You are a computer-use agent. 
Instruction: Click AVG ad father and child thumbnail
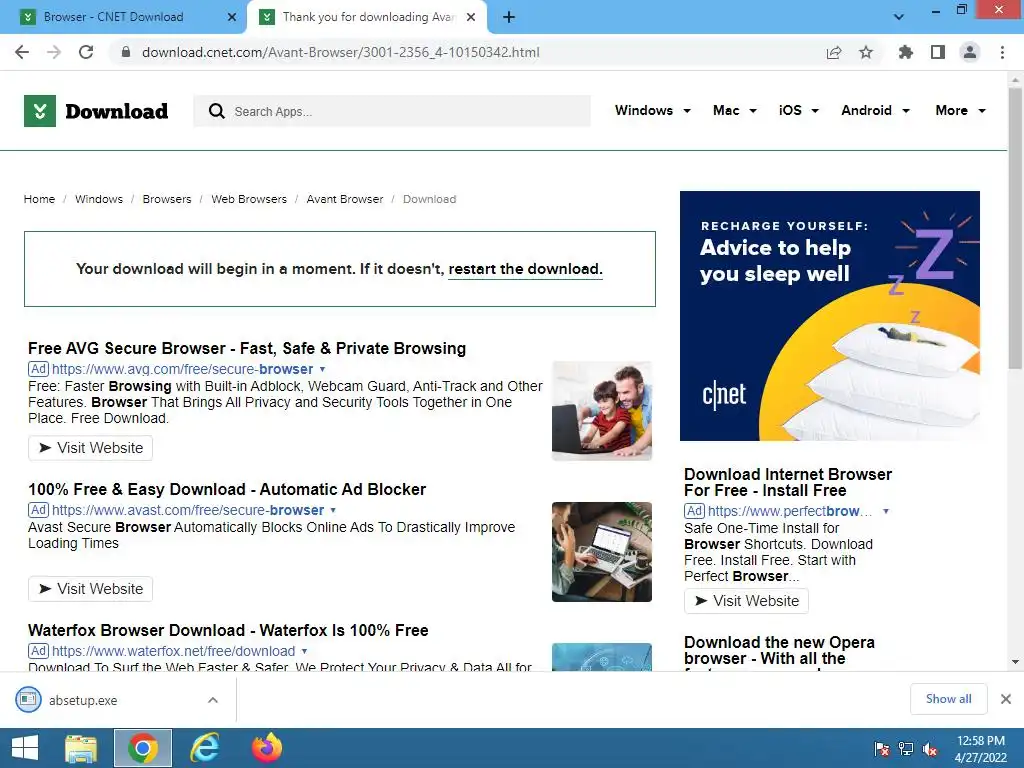601,411
